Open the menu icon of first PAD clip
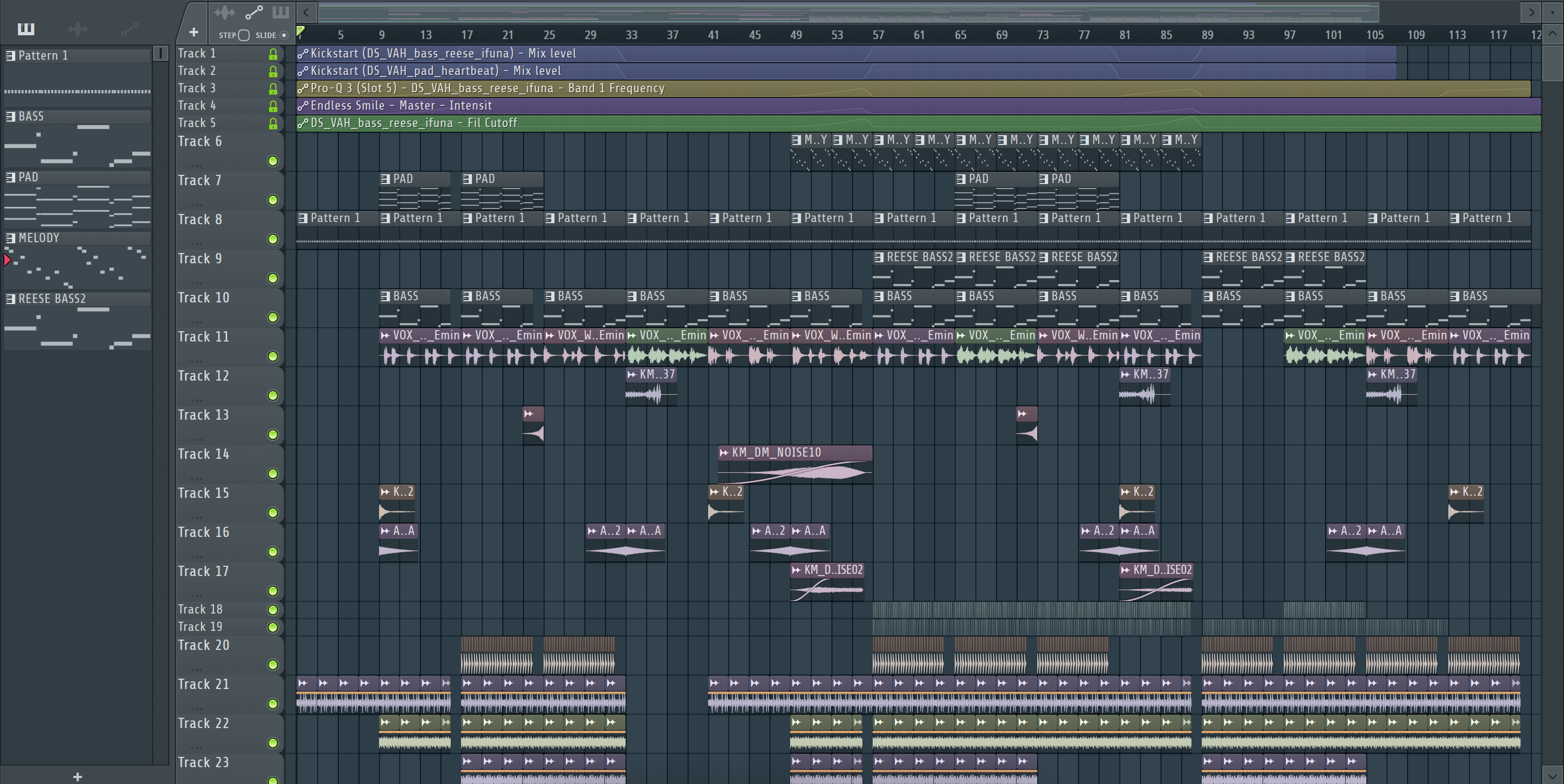1564x784 pixels. (x=385, y=179)
